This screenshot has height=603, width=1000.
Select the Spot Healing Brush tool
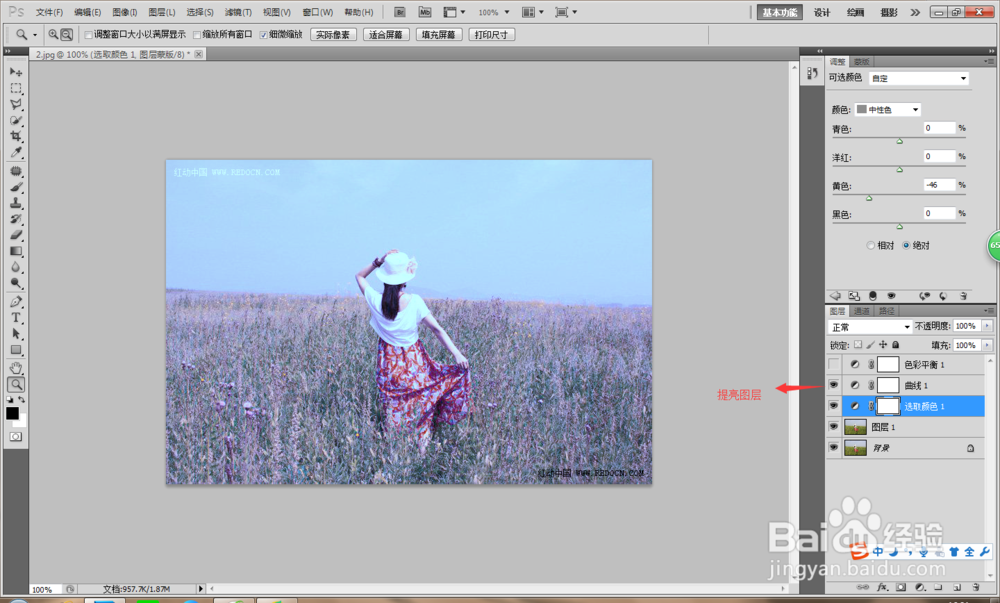coord(16,171)
